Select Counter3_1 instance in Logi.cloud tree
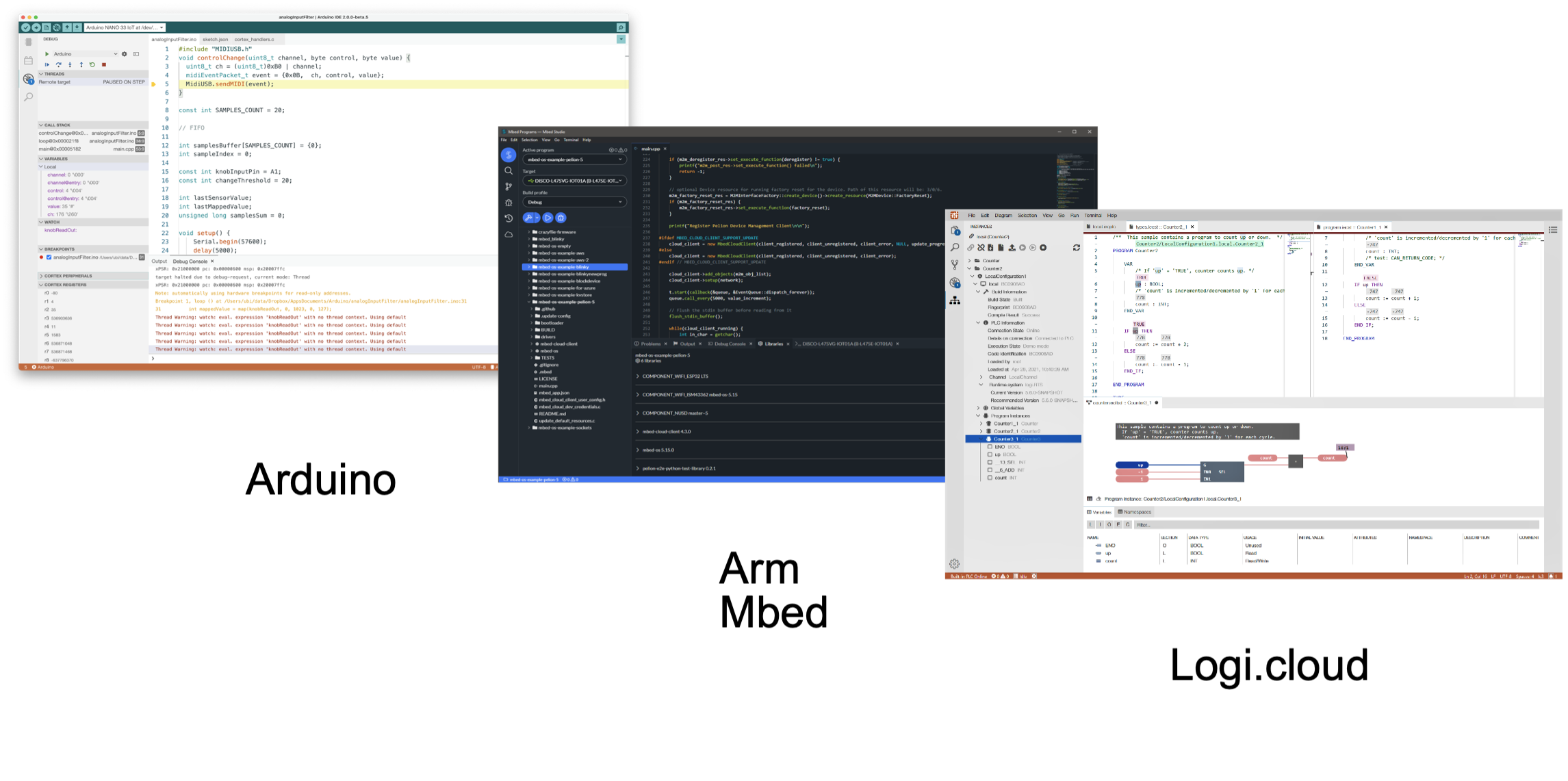The height and width of the screenshot is (781, 1568). 1024,439
